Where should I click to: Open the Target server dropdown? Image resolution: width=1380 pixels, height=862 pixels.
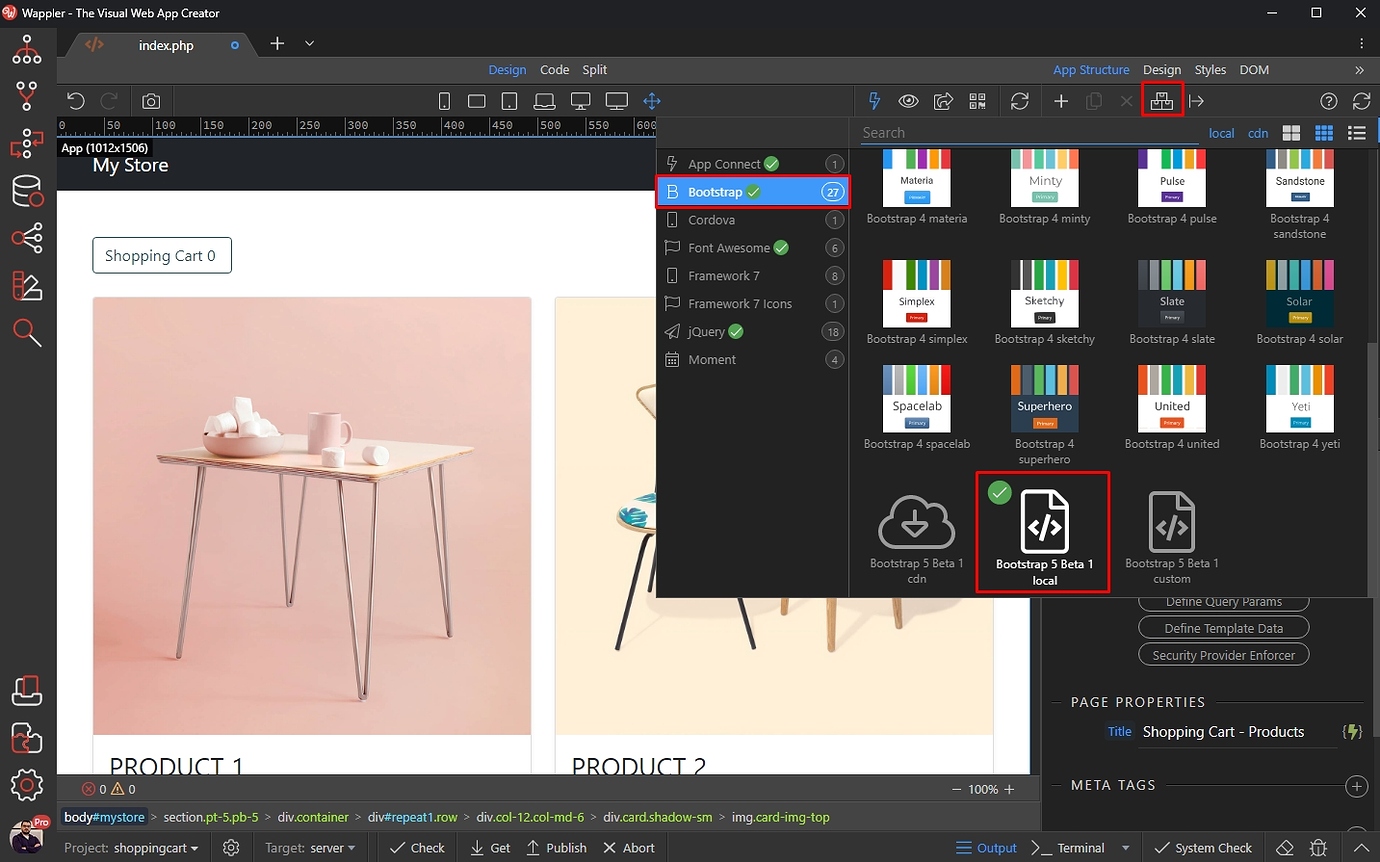click(x=310, y=847)
